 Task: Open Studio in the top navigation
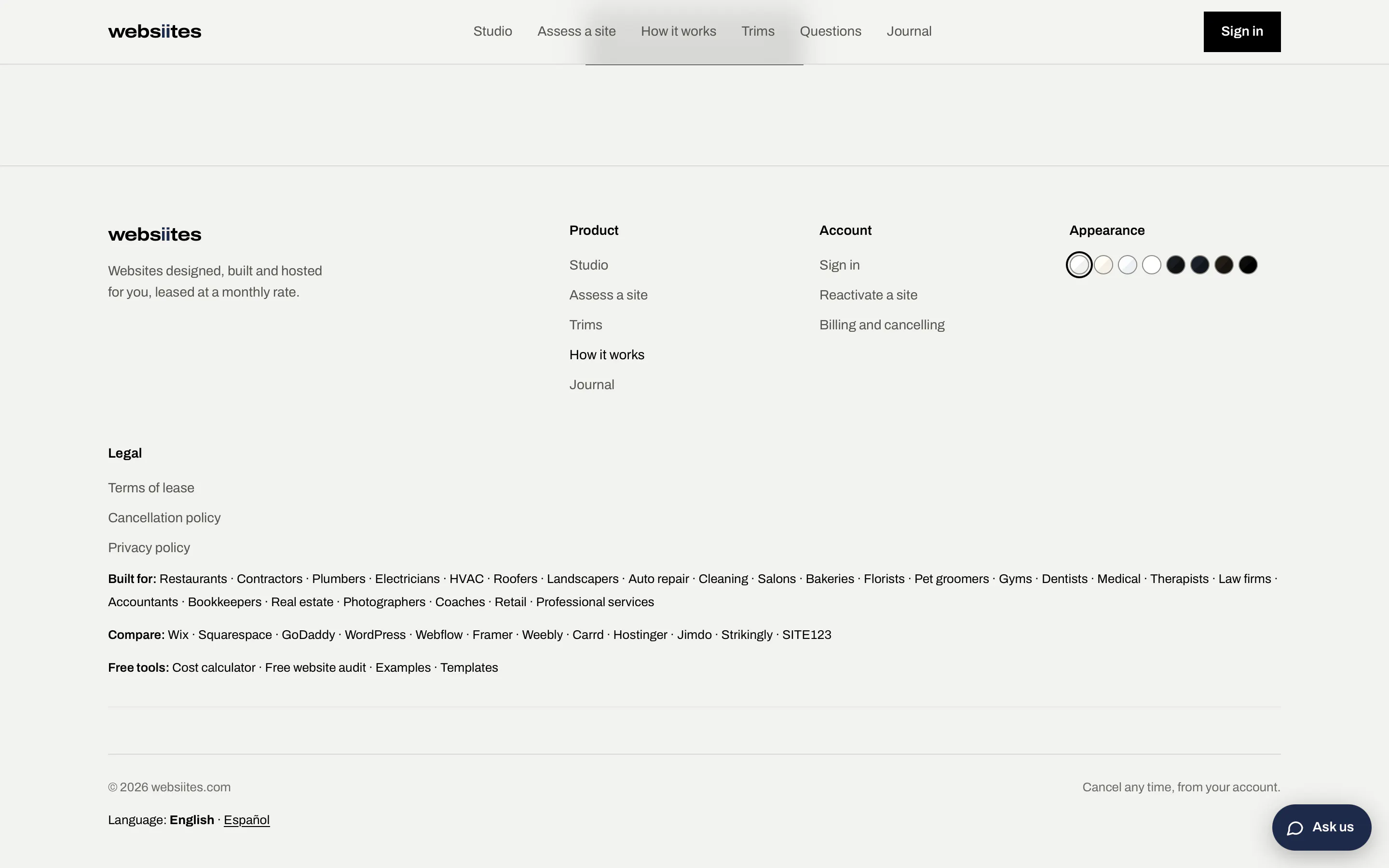[492, 31]
